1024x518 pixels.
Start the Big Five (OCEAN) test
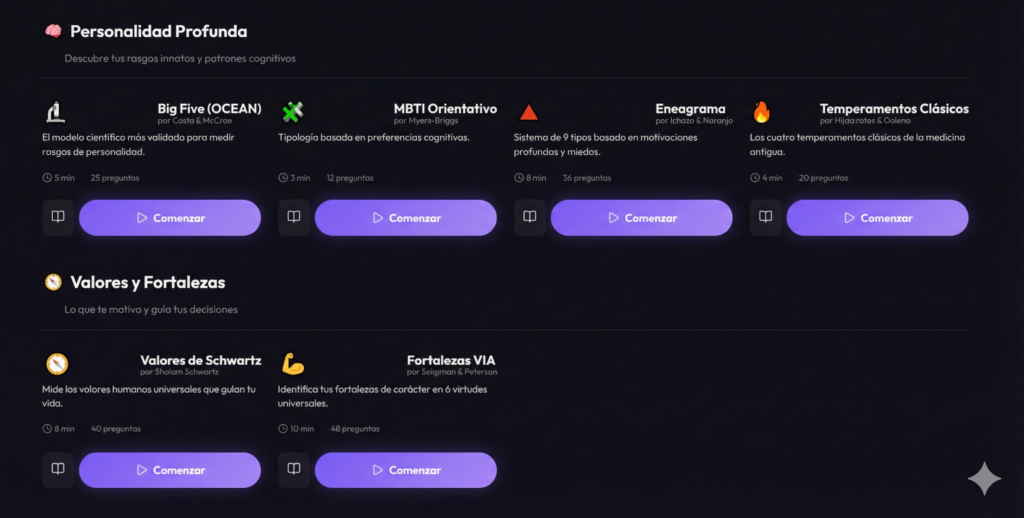(170, 218)
